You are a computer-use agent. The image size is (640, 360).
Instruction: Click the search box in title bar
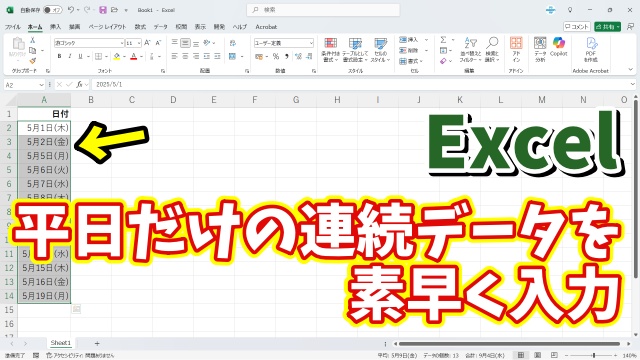(x=323, y=10)
